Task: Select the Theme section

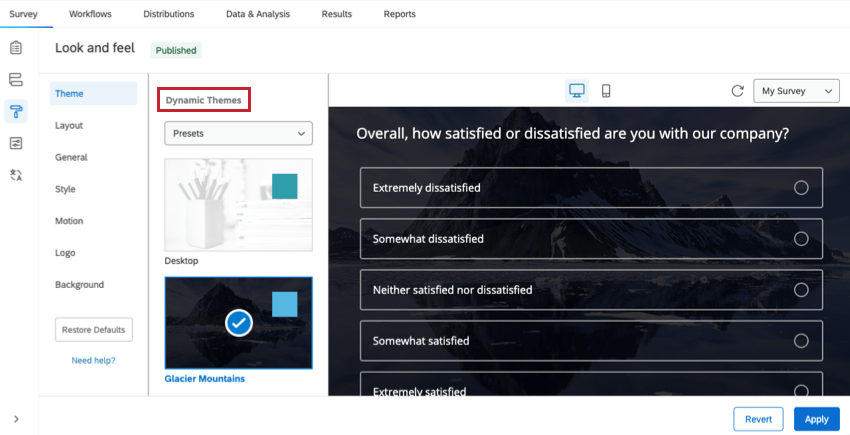Action: [x=93, y=93]
